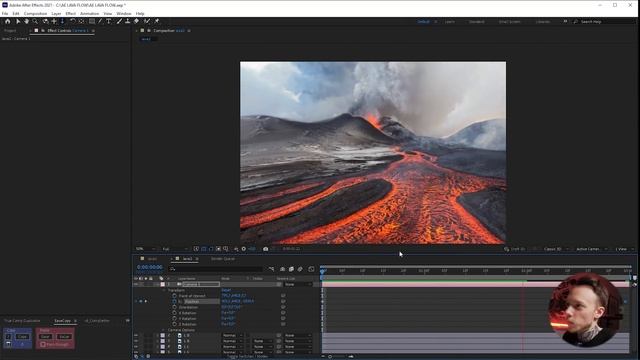Select the Hand tool
This screenshot has width=640, height=360.
click(27, 21)
